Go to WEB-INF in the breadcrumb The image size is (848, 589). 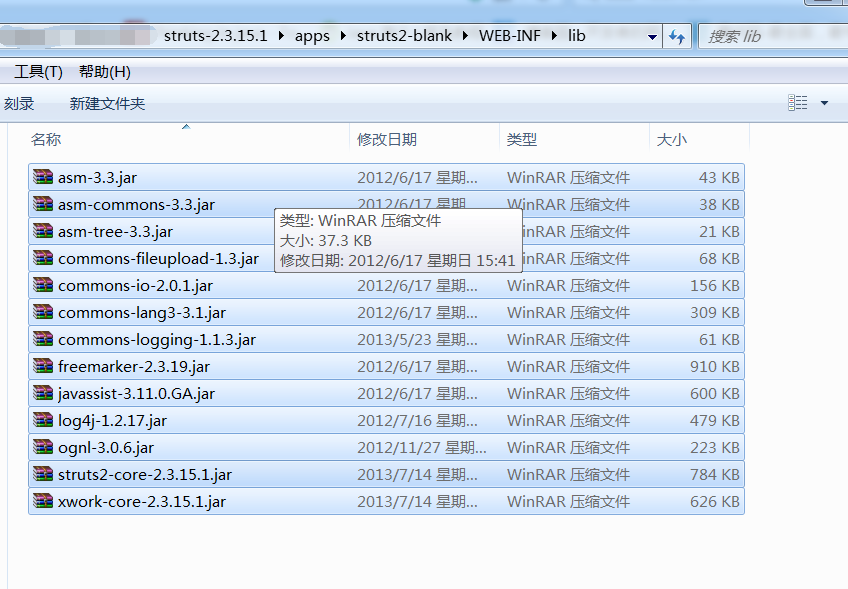(x=509, y=36)
